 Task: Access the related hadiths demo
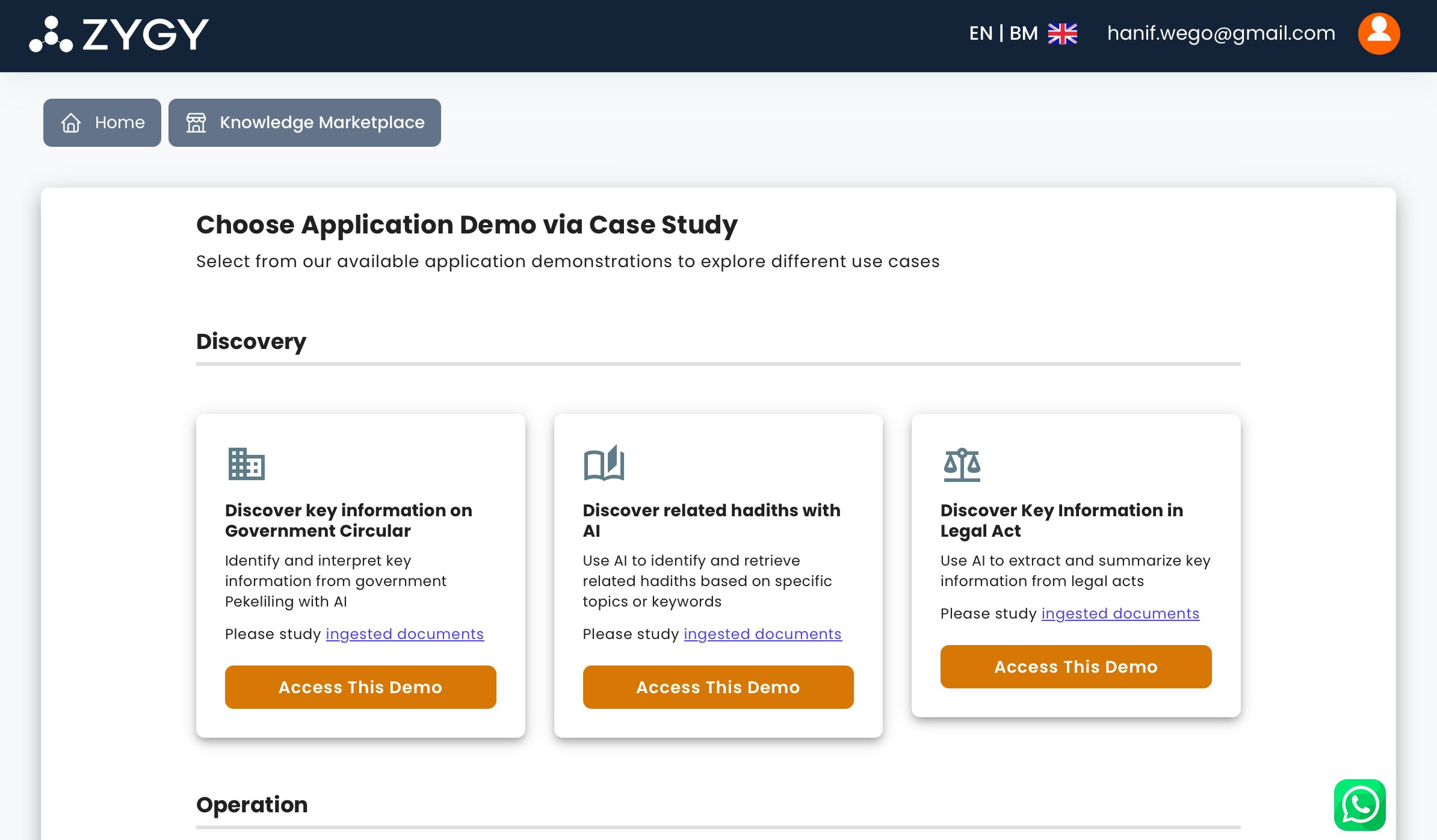(718, 687)
